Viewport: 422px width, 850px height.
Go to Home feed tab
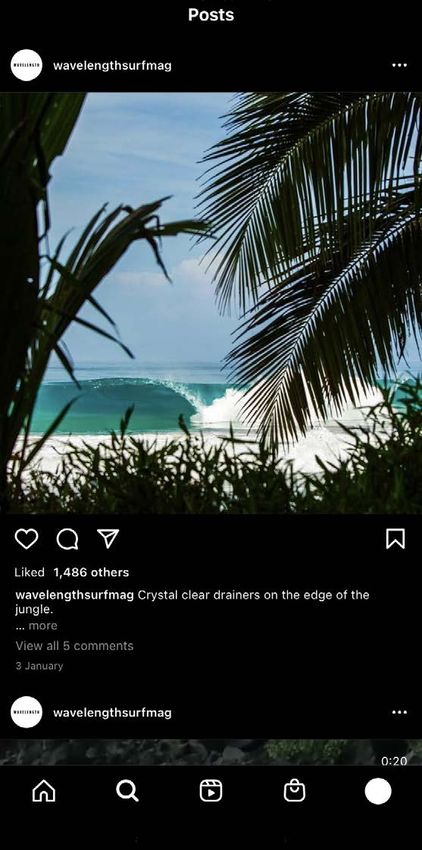click(44, 791)
